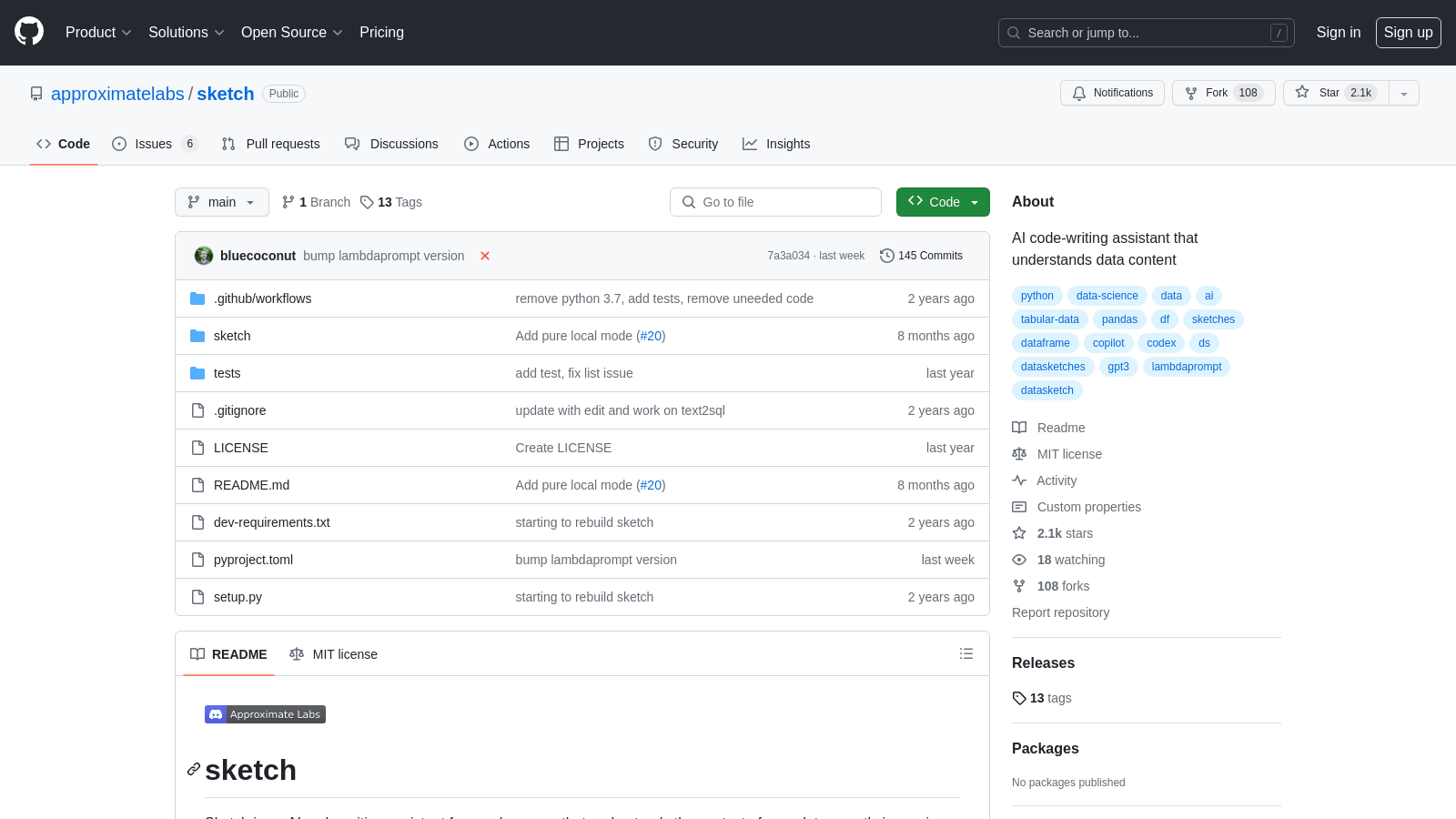Screen dimensions: 1456x819
Task: Switch to the Discussions tab
Action: [391, 144]
